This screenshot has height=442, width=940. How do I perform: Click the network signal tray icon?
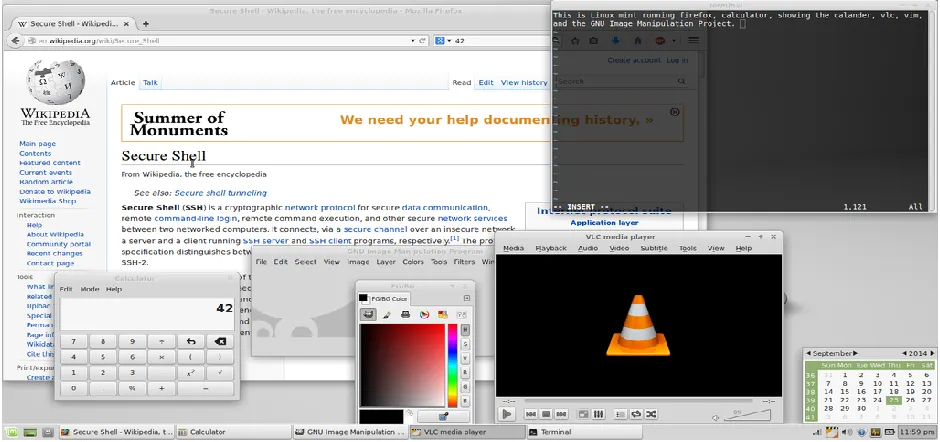tap(817, 432)
